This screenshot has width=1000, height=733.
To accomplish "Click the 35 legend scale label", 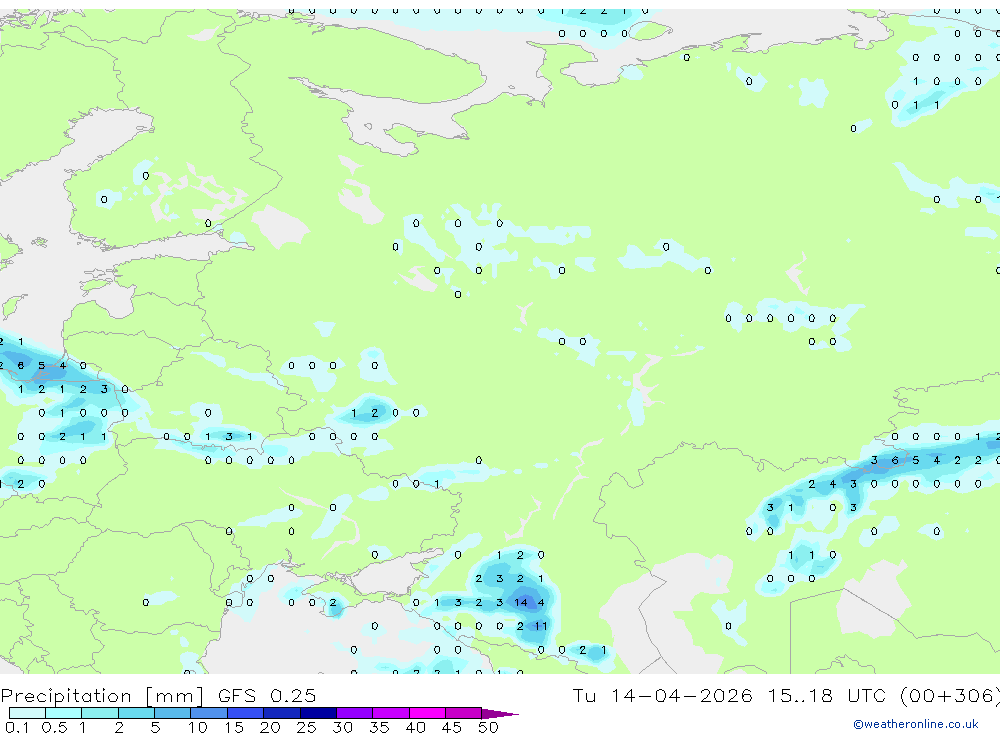I will coord(379,727).
